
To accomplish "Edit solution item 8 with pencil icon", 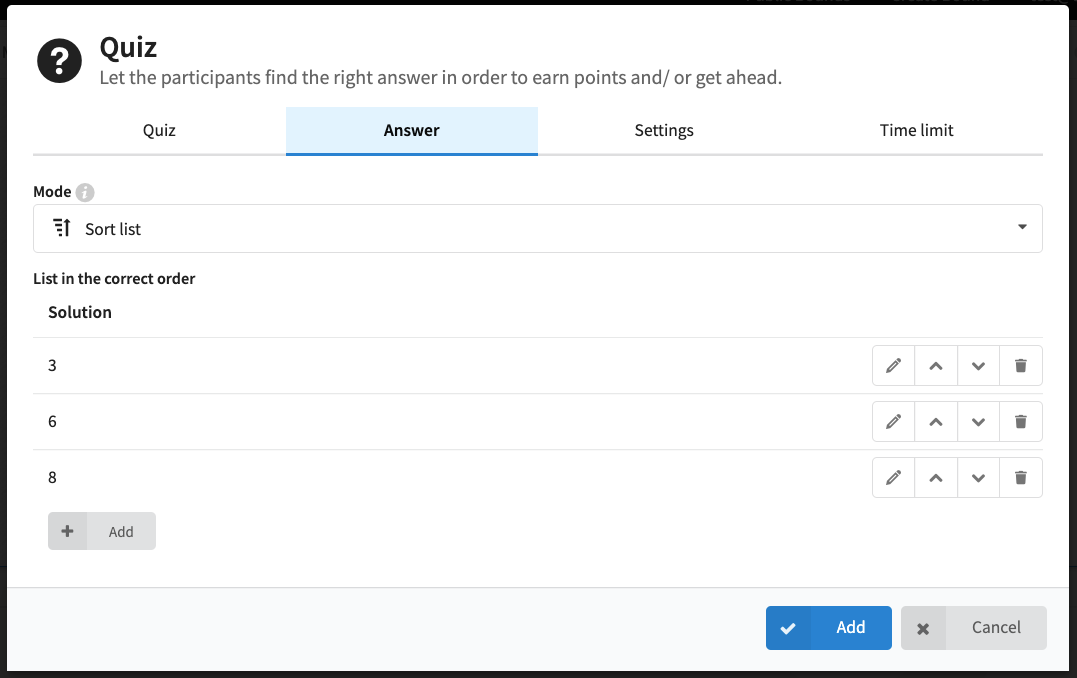I will pyautogui.click(x=893, y=477).
